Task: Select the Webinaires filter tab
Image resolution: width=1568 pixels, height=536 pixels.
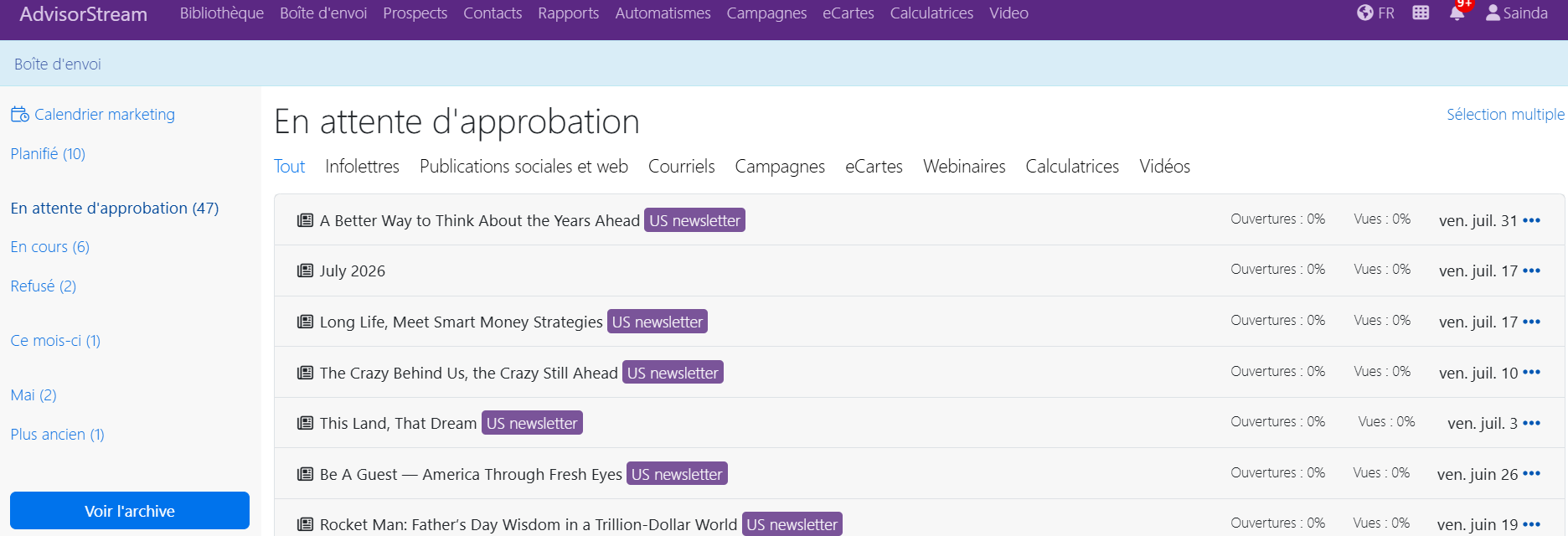Action: click(x=964, y=166)
